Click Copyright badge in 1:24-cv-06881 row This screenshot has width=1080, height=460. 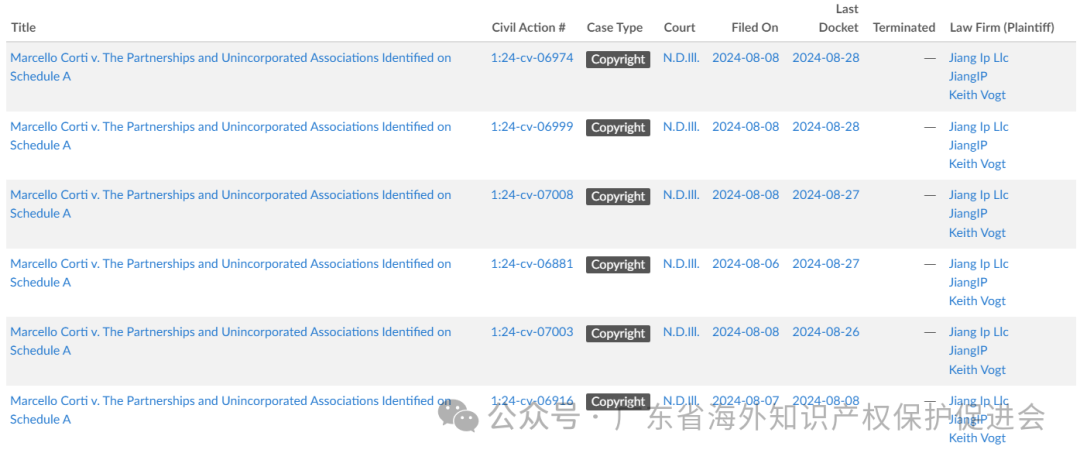[618, 264]
